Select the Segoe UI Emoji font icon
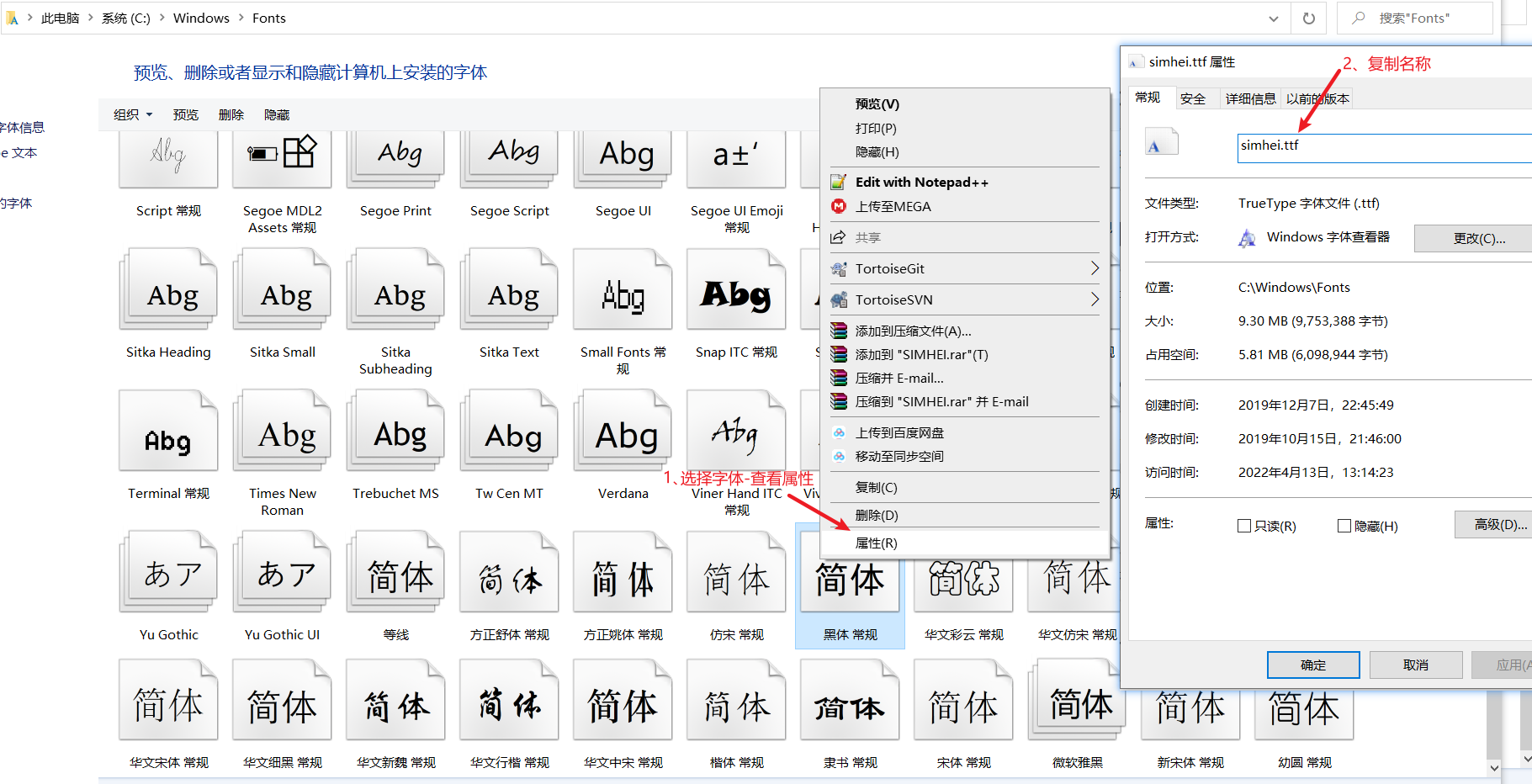 tap(736, 160)
